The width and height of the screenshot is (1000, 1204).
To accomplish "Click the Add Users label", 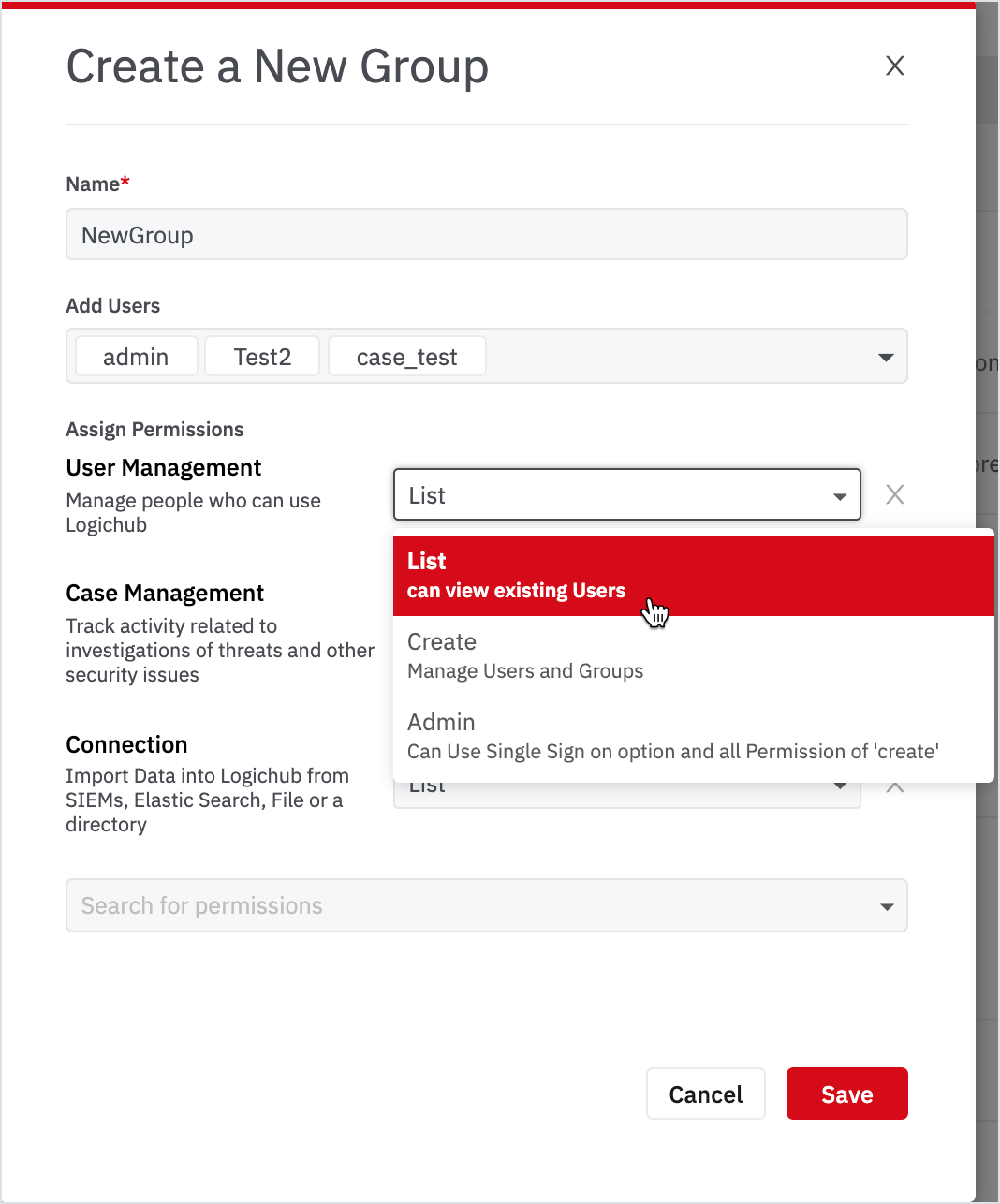I will (x=112, y=306).
